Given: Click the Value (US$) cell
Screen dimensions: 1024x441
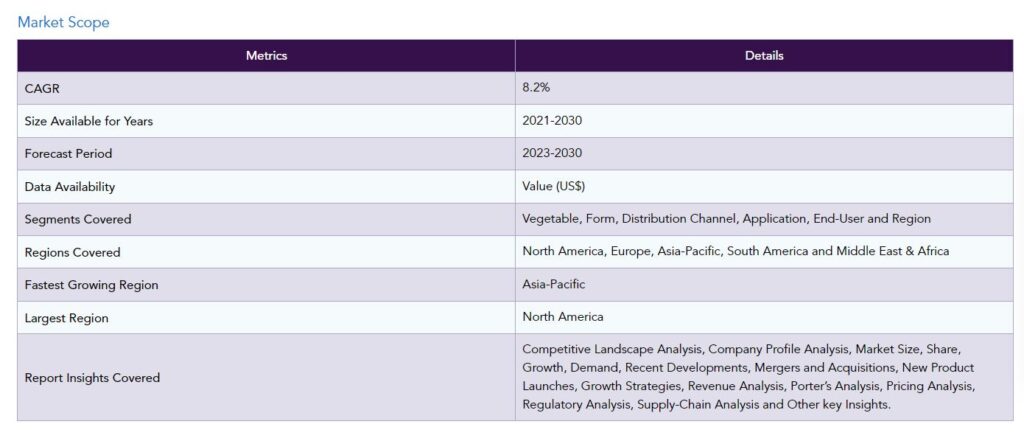Looking at the screenshot, I should (764, 186).
